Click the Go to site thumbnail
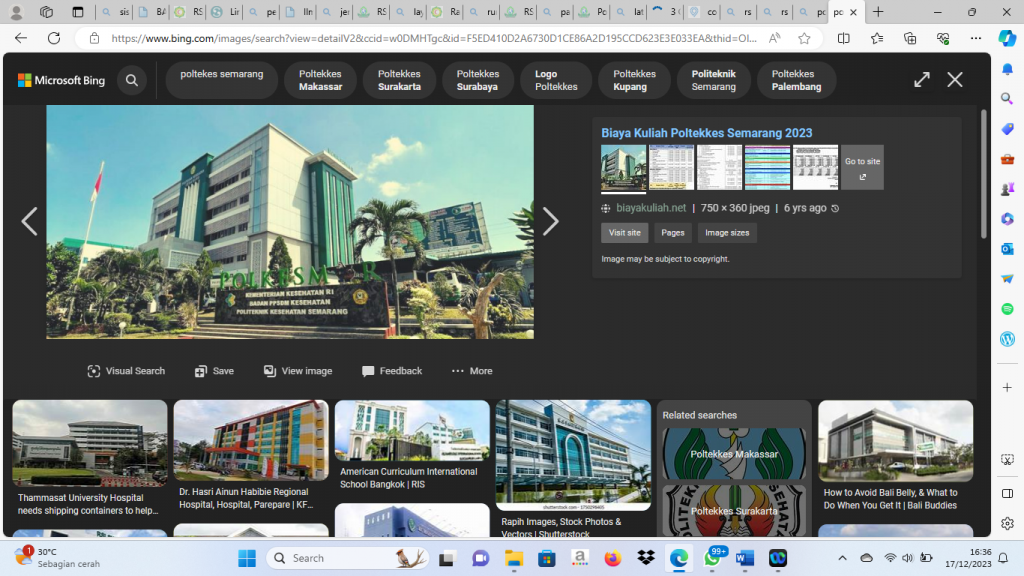Screen dimensions: 1024x576 pos(862,167)
